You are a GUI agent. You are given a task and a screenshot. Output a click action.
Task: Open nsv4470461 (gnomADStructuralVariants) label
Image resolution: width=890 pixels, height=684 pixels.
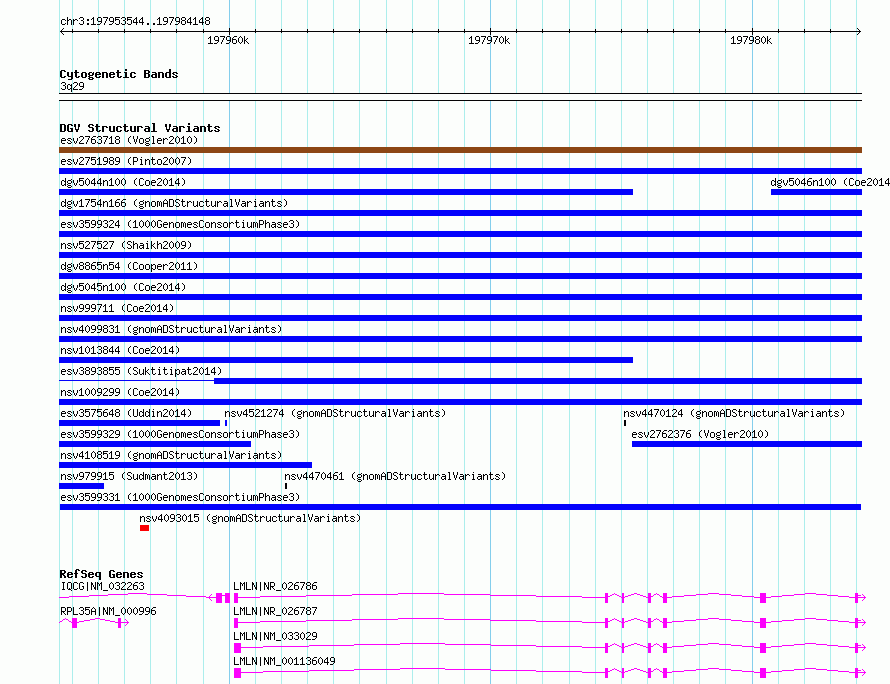coord(395,476)
